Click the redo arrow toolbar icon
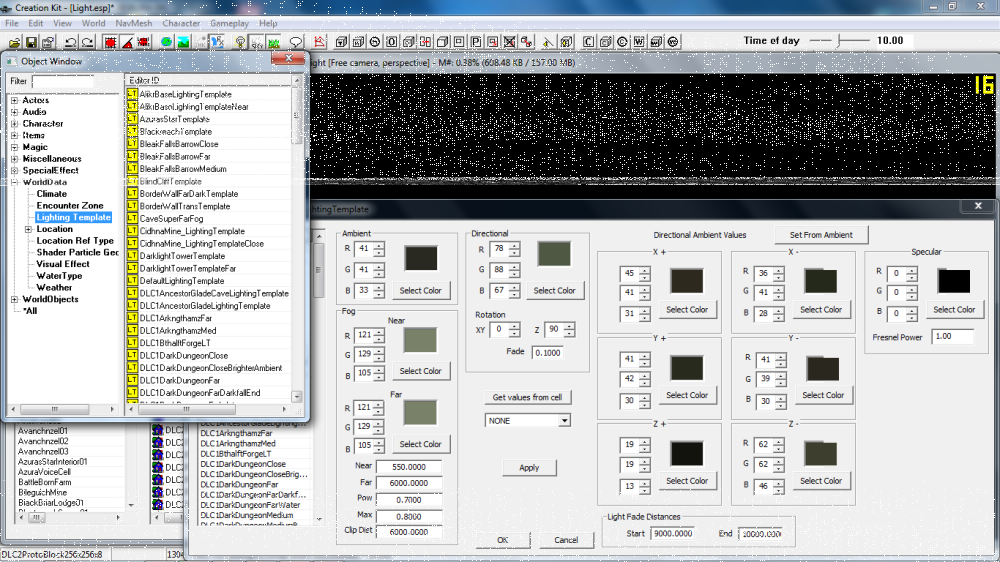This screenshot has width=1000, height=562. click(87, 42)
